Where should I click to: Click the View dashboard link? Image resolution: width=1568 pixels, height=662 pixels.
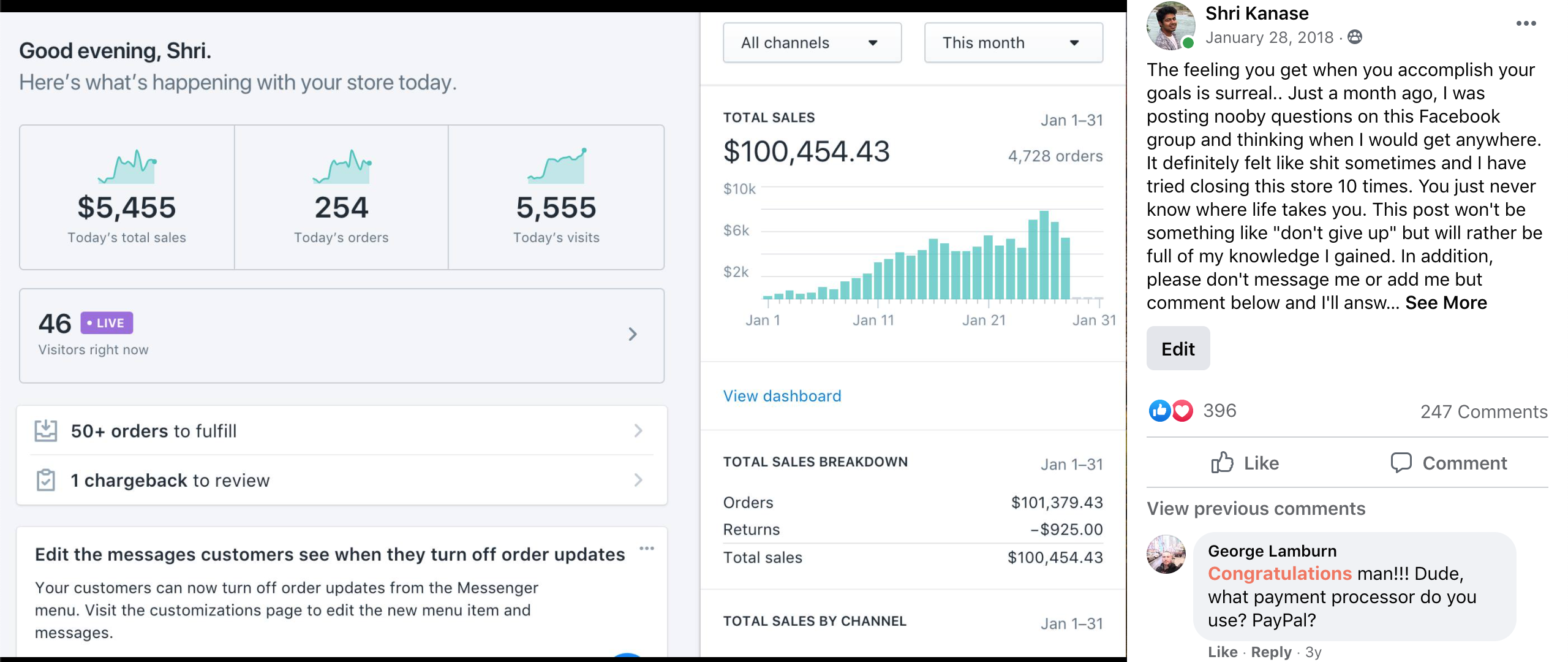(782, 396)
